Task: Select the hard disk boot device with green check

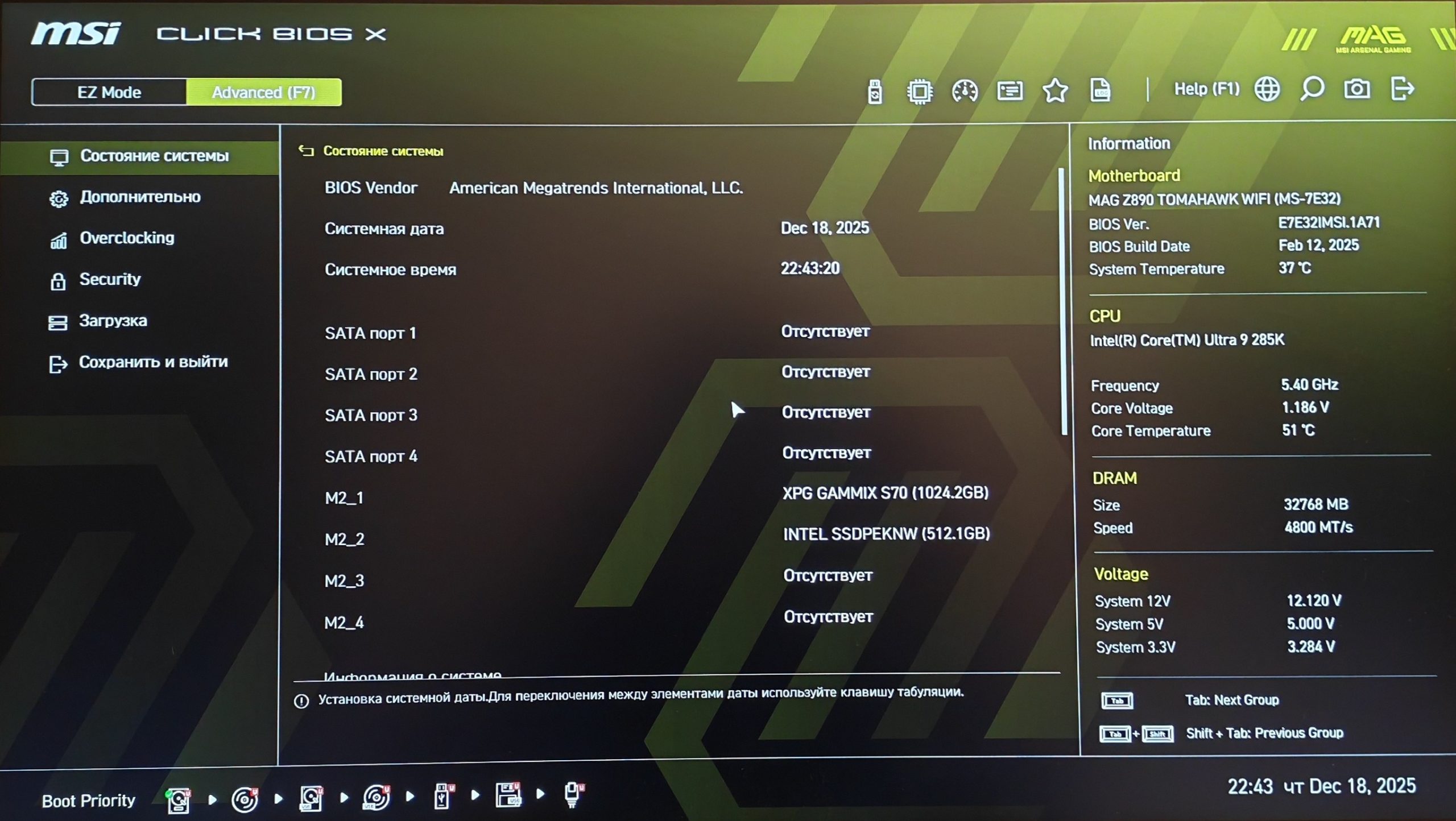Action: tap(178, 799)
